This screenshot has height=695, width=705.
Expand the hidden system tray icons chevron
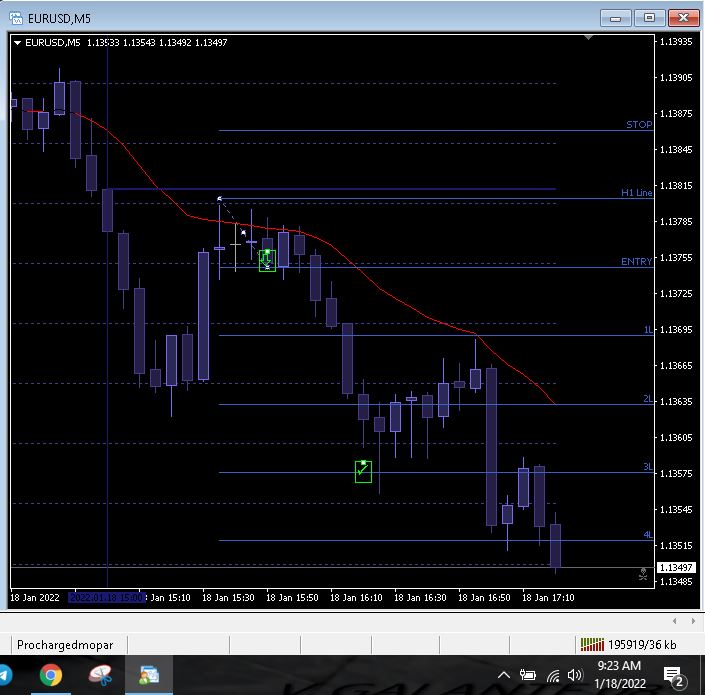point(504,675)
